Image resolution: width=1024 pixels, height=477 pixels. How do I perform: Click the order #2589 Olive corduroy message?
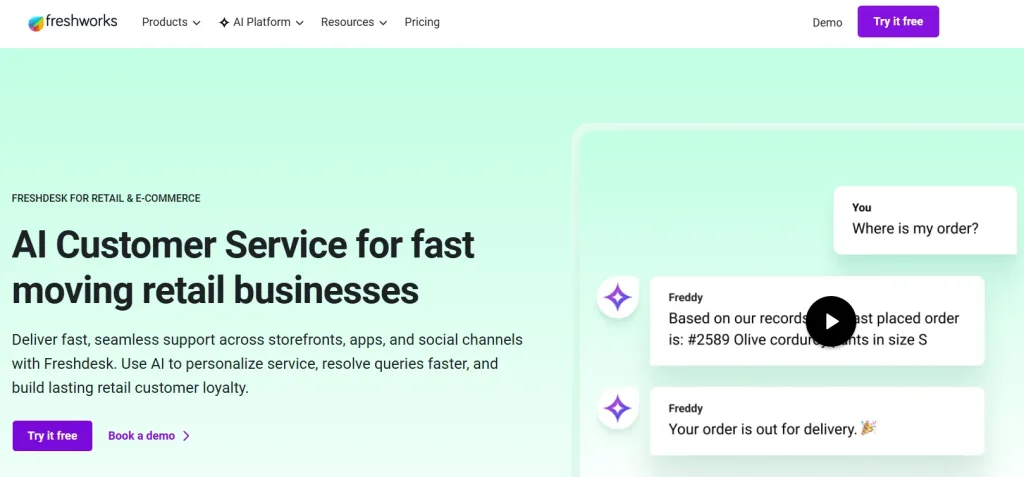tap(817, 321)
